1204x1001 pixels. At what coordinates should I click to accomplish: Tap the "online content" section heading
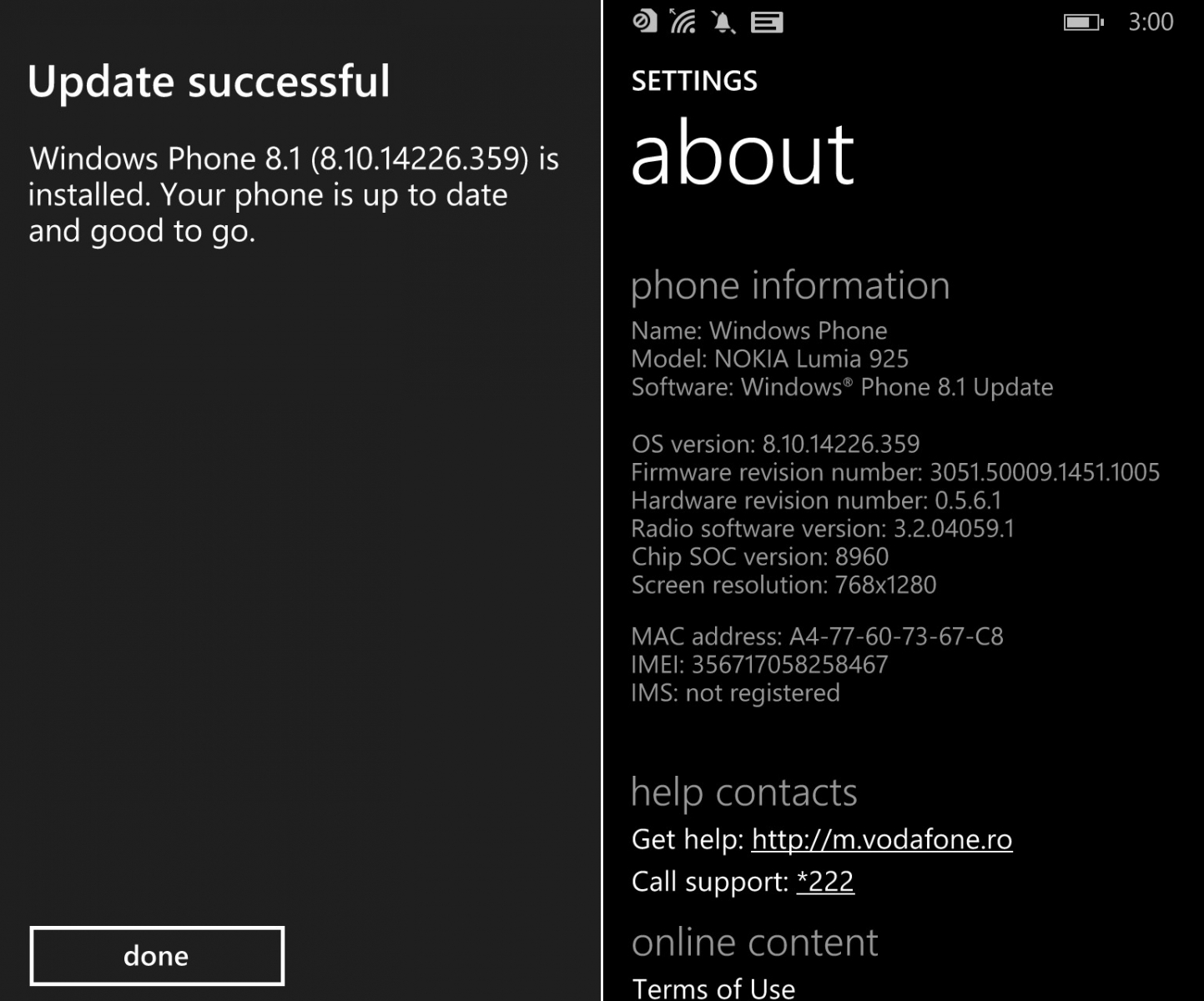pyautogui.click(x=754, y=943)
